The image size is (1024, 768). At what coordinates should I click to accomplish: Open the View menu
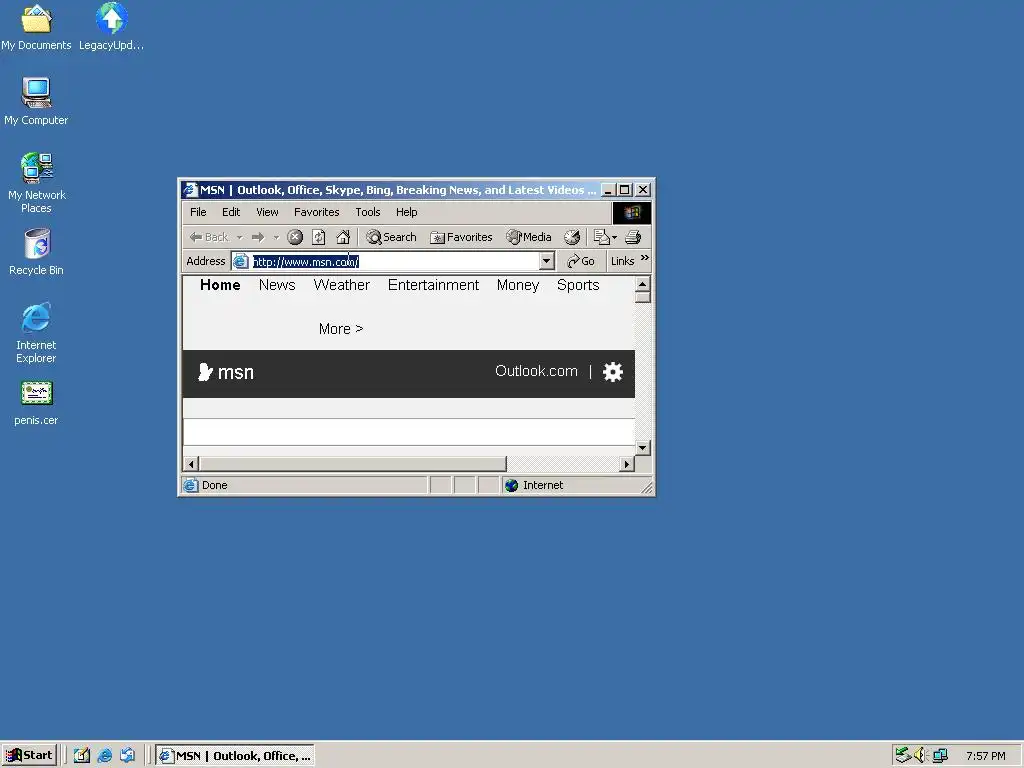click(267, 212)
